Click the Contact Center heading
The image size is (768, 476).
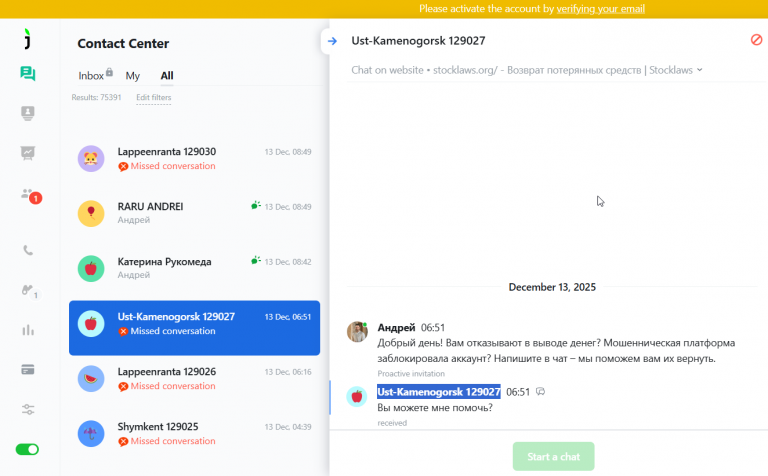123,44
